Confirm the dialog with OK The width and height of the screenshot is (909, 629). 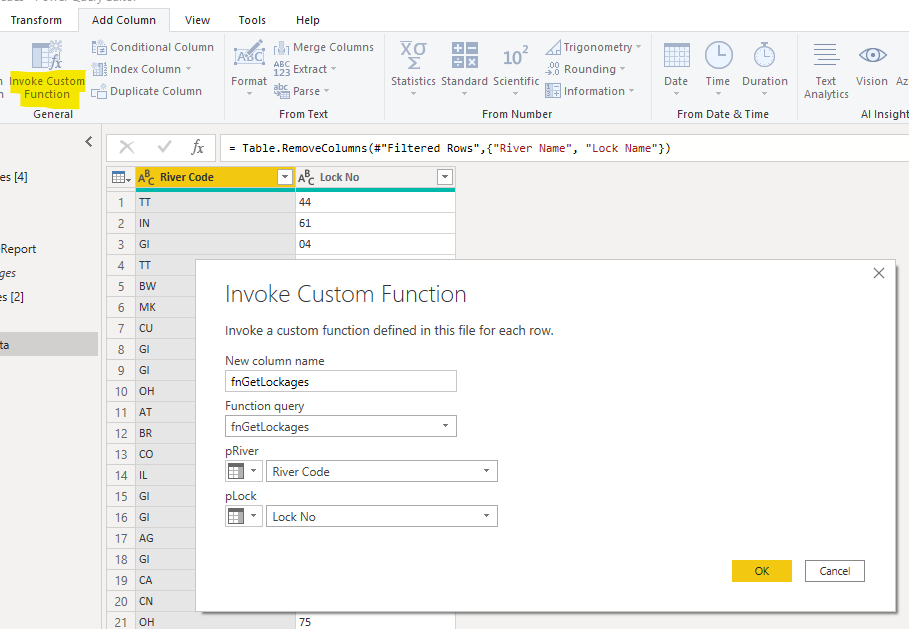(761, 571)
